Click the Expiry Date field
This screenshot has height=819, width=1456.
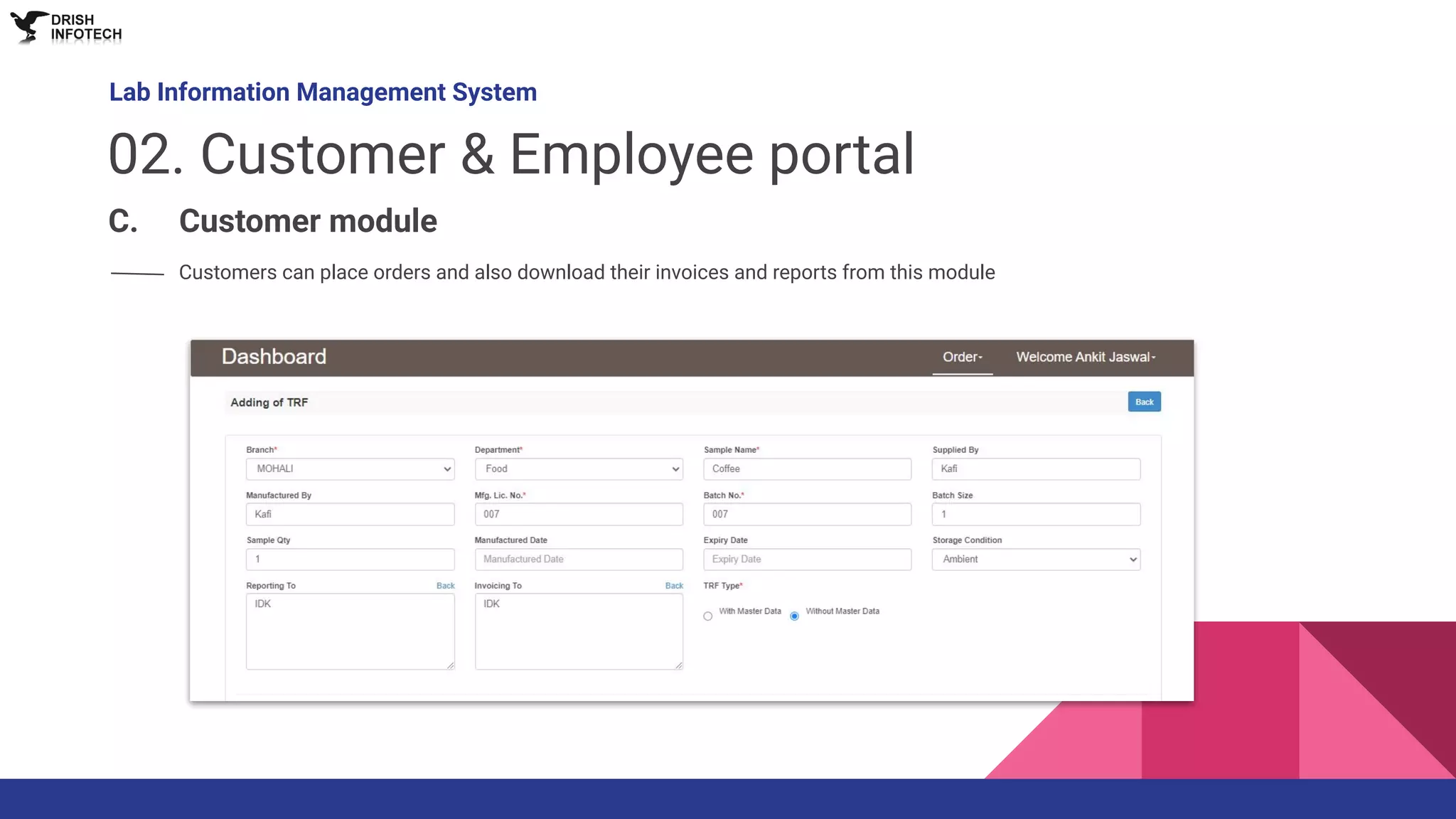pos(808,560)
